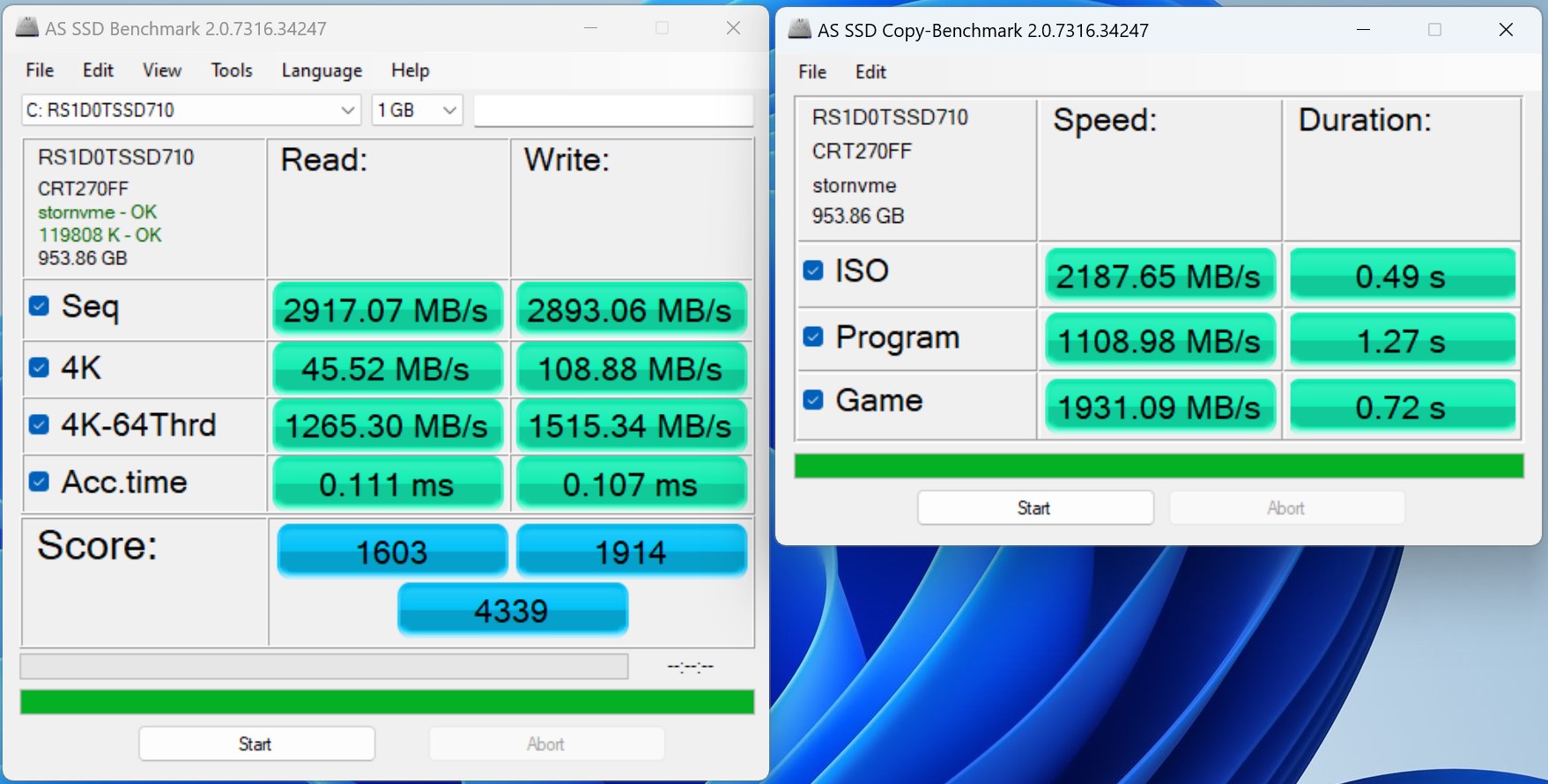
Task: Disable the Game copy test checkbox
Action: coord(813,401)
